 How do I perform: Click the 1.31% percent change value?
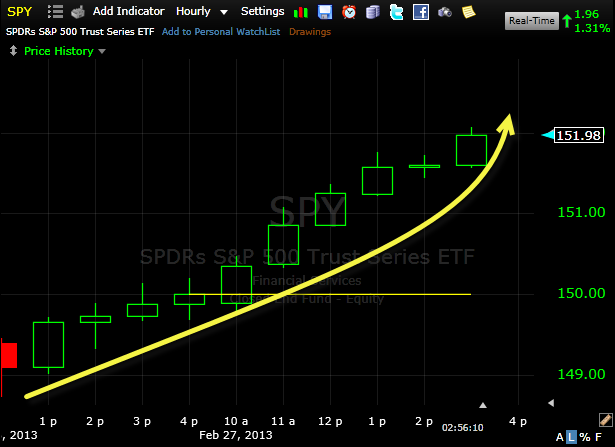[592, 28]
